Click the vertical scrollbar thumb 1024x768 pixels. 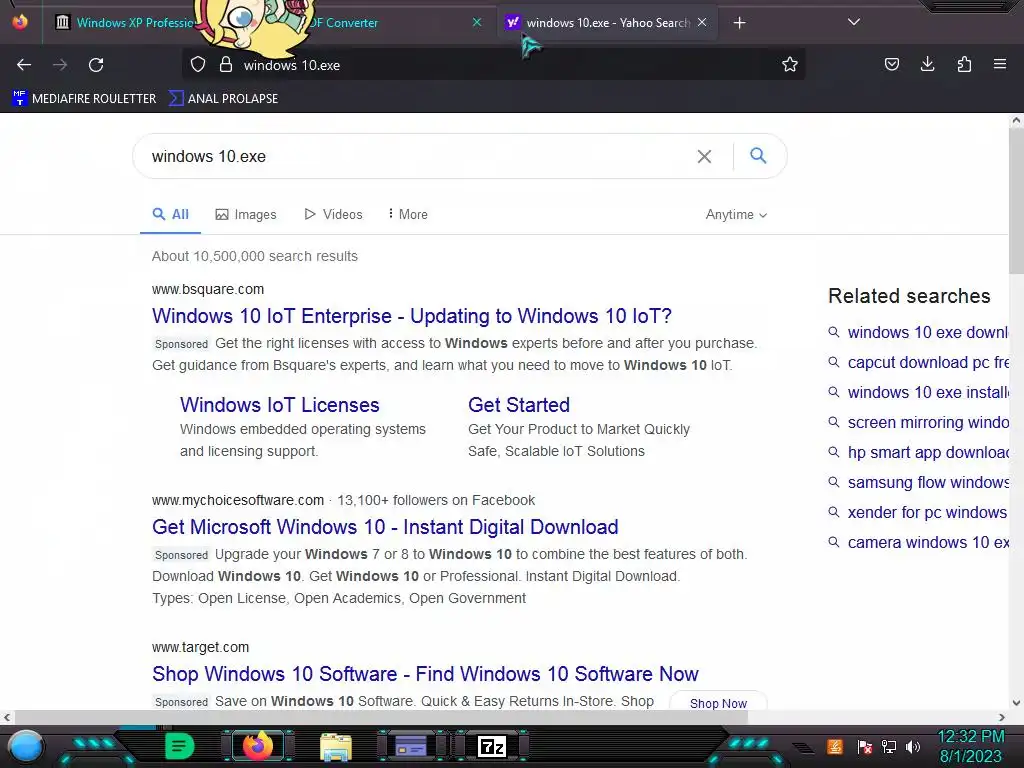click(1016, 201)
